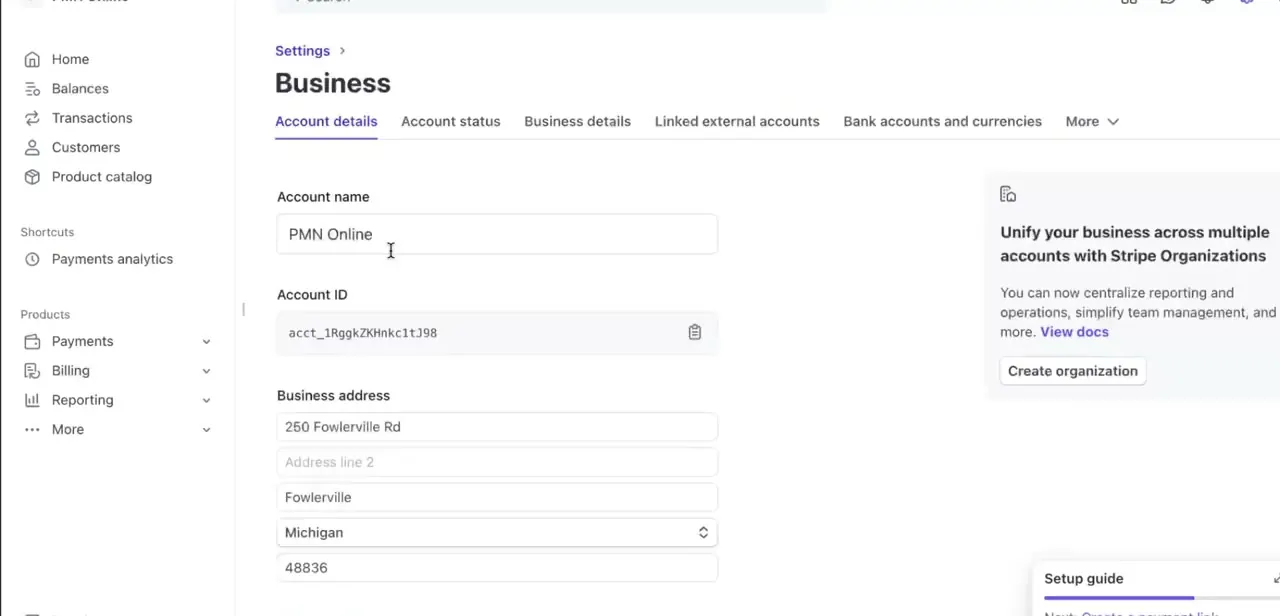Screen dimensions: 1280x616
Task: Click the Products section label
Action: 45,314
